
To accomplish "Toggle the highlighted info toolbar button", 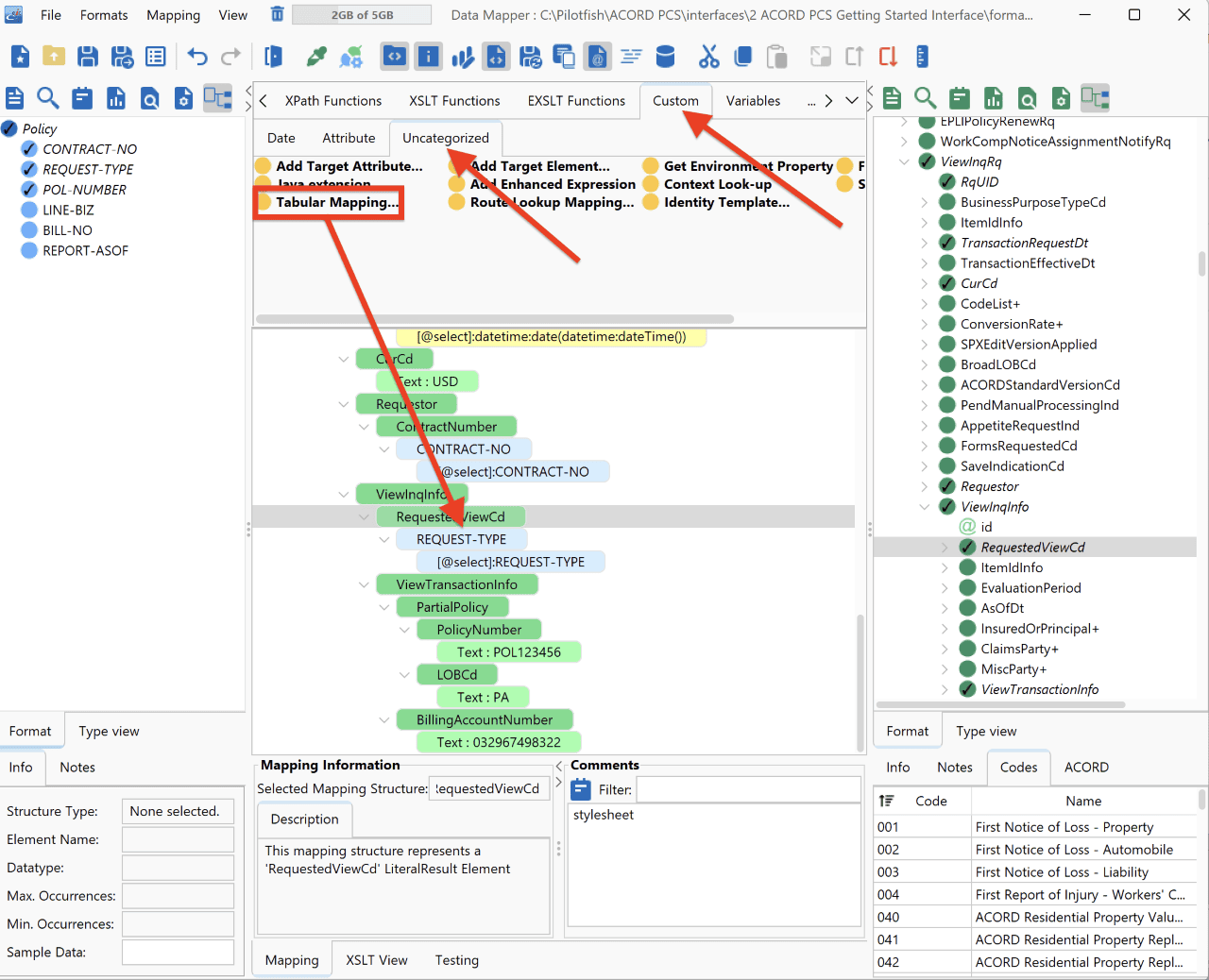I will 429,57.
